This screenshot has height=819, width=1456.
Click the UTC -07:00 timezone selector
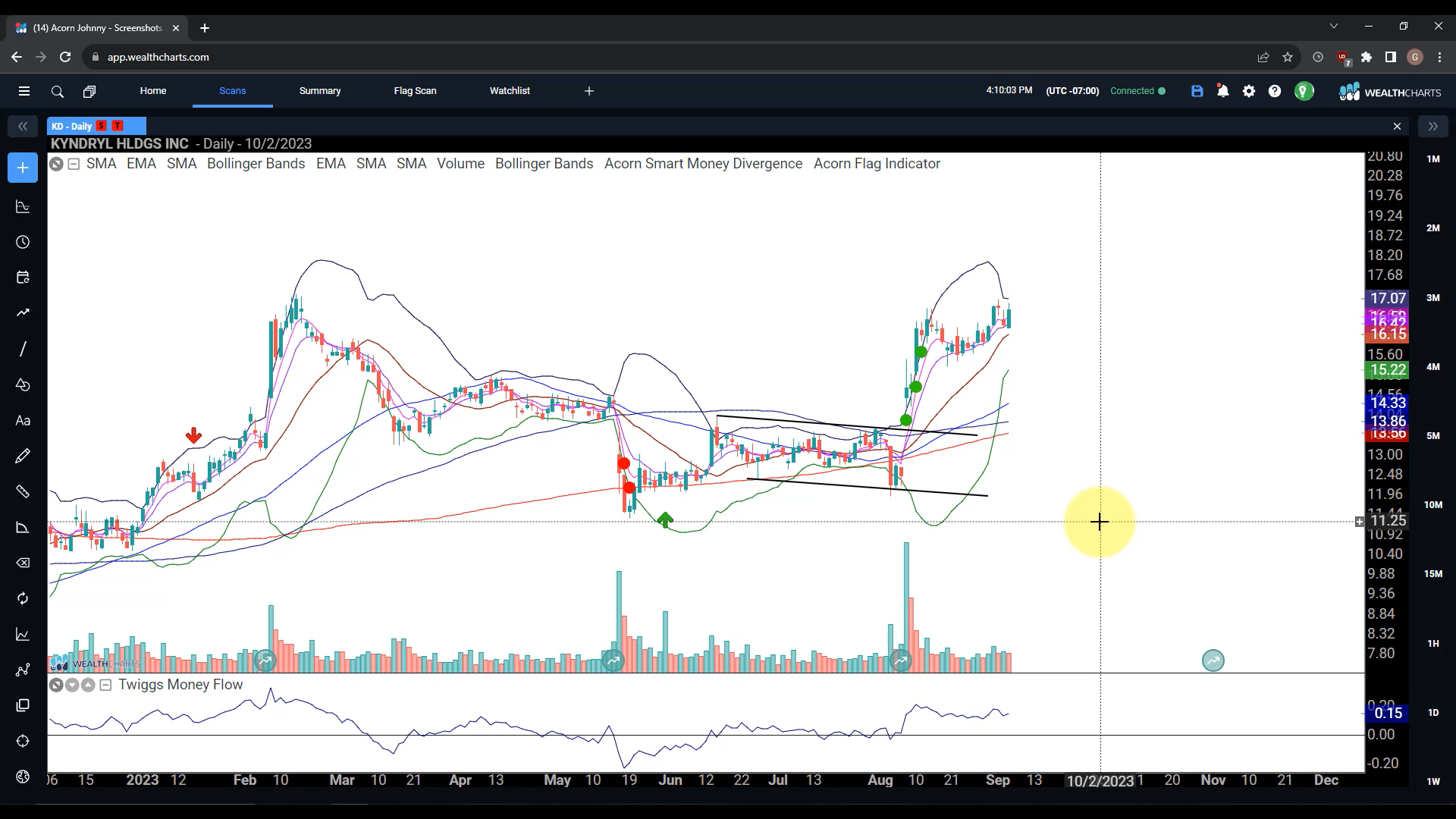pos(1072,91)
